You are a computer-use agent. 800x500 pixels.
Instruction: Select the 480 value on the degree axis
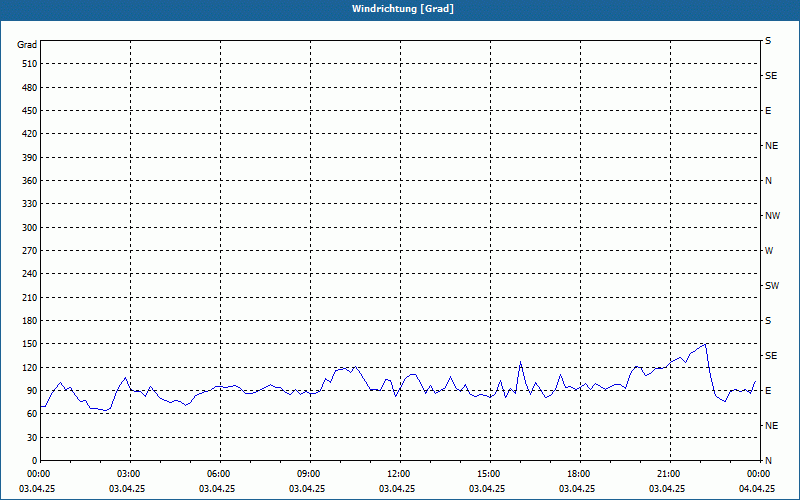pyautogui.click(x=30, y=87)
